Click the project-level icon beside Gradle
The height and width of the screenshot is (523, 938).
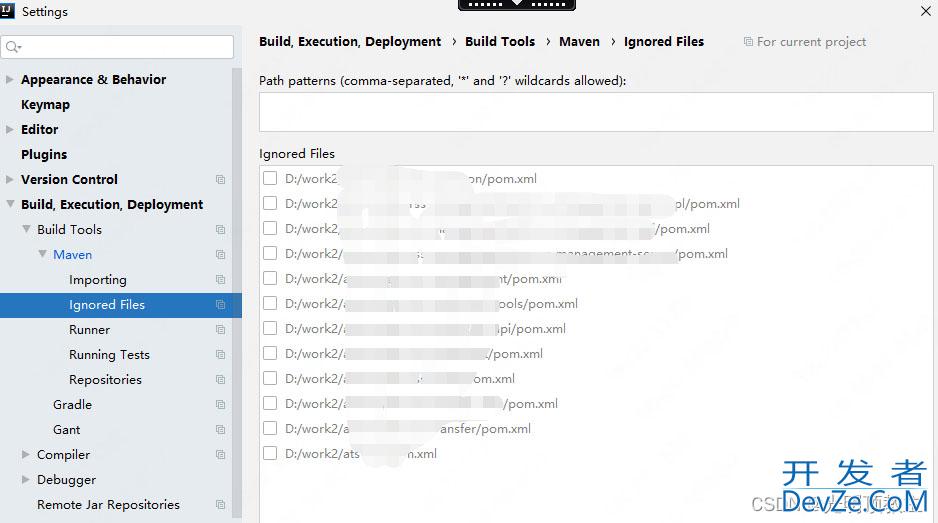tap(220, 405)
